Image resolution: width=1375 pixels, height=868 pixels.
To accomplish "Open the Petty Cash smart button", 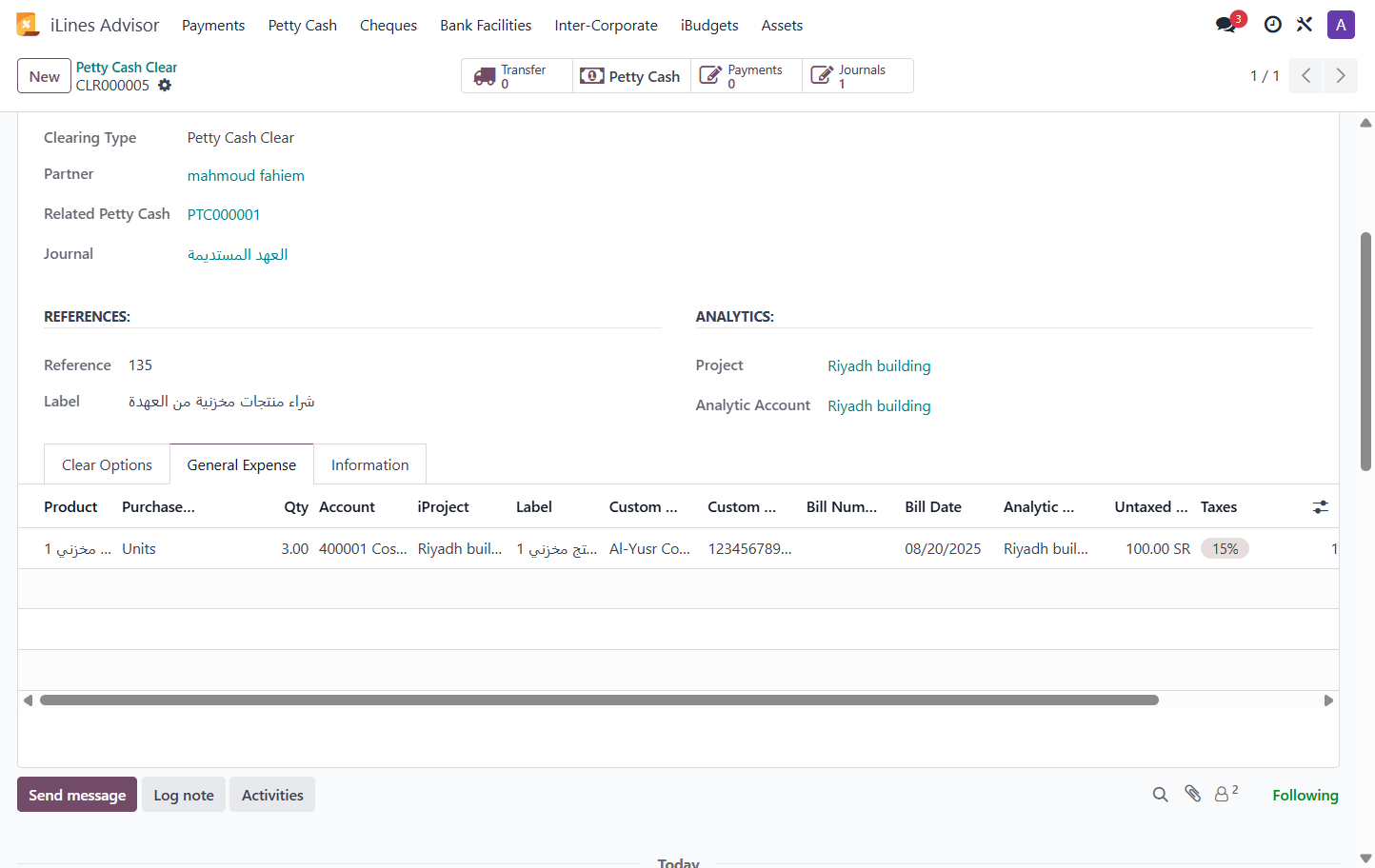I will (x=631, y=76).
